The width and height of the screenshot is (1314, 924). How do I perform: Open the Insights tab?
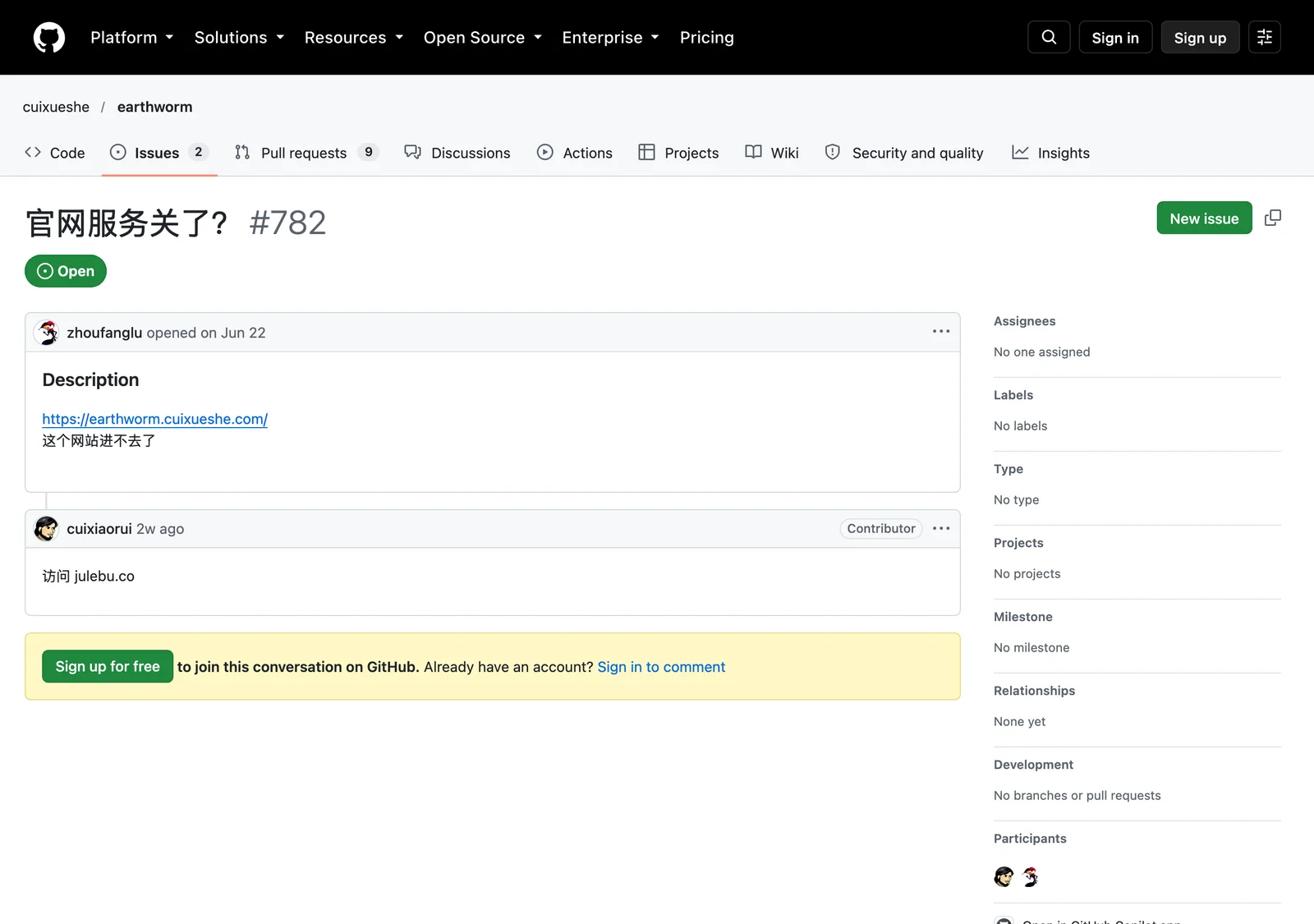[x=1050, y=153]
